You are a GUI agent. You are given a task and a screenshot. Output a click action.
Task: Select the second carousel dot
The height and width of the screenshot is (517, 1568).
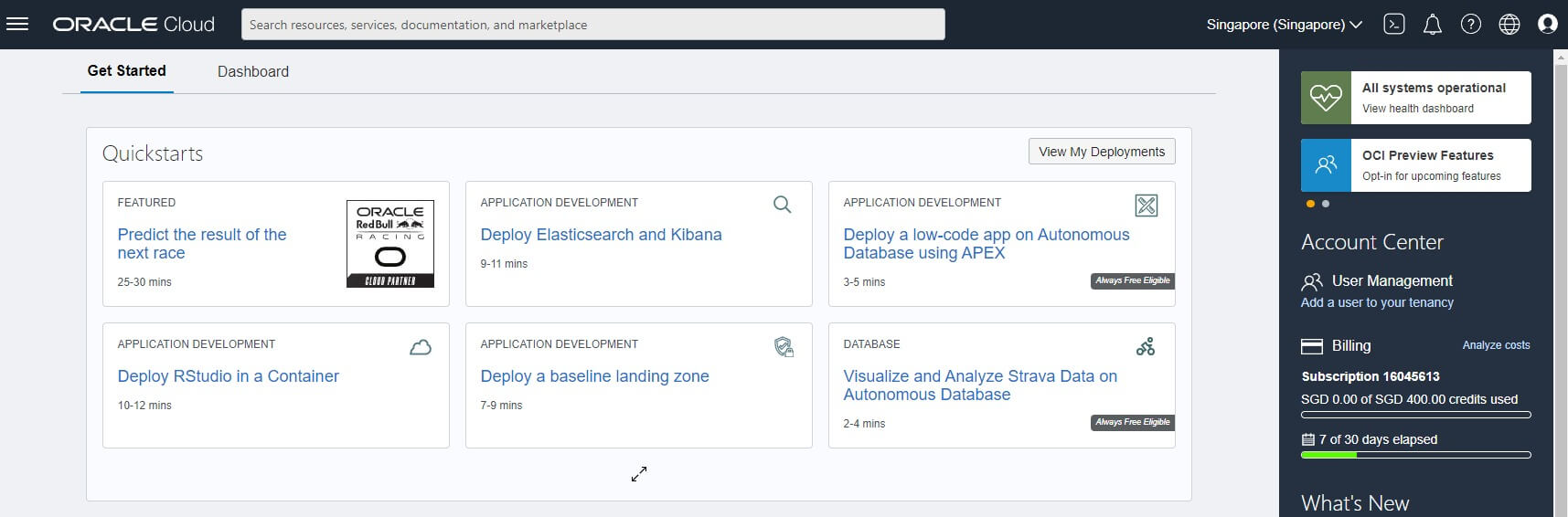point(1326,204)
